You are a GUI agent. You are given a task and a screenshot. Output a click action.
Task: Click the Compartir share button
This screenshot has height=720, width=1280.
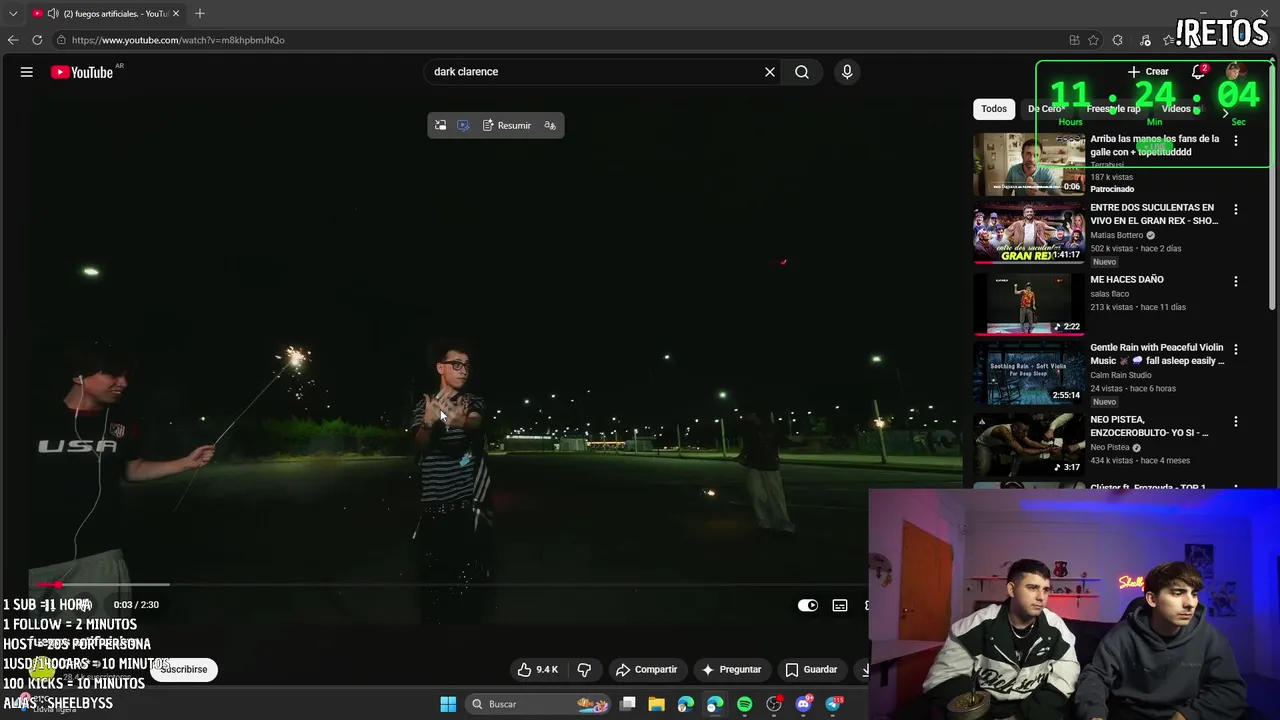click(x=647, y=669)
